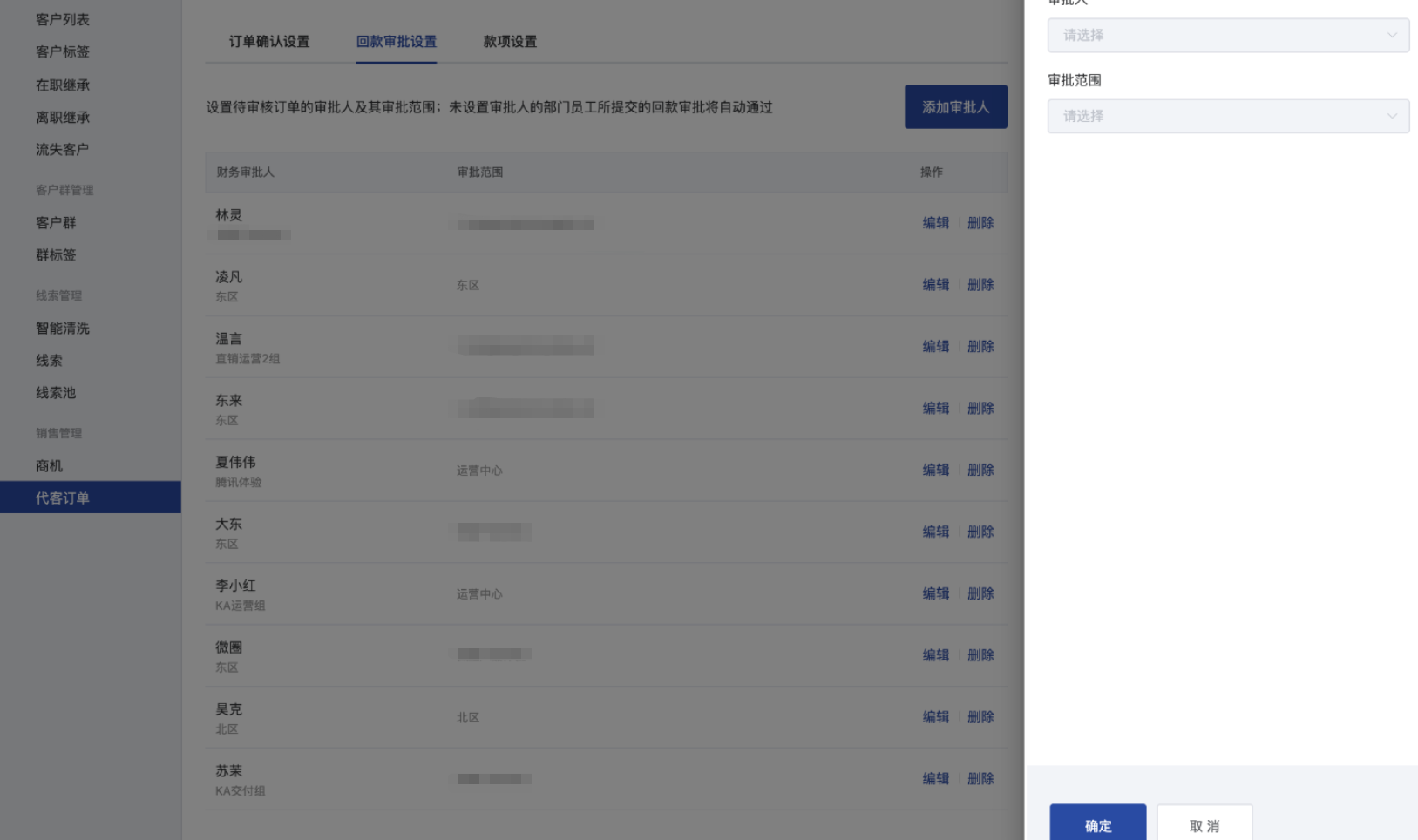Edit approver 吴克 row

coord(936,718)
